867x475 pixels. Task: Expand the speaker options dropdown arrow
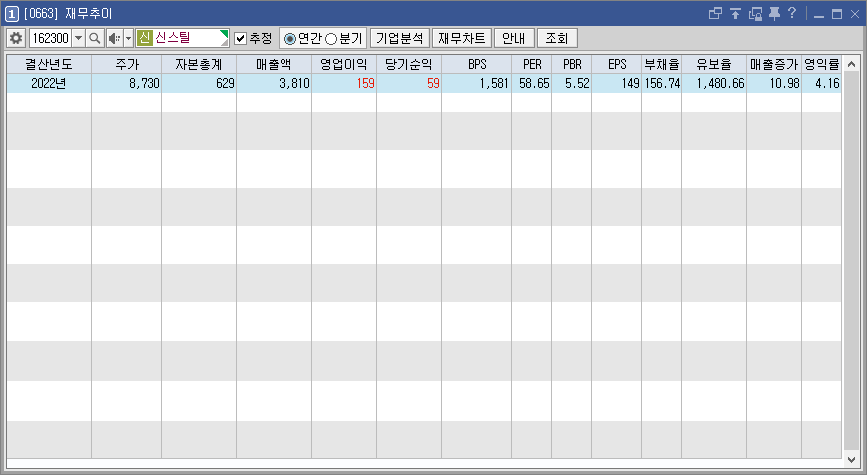click(128, 38)
